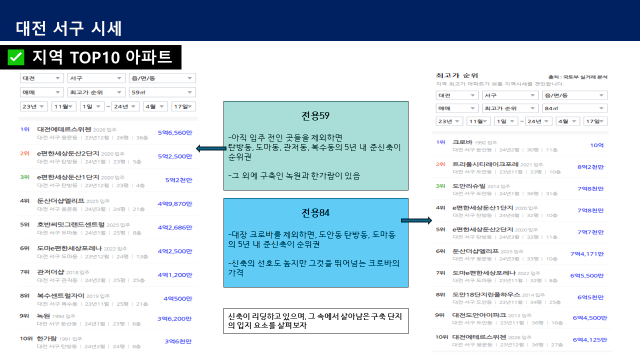
Task: Click the 4억2,500만 price
Action: (175, 251)
